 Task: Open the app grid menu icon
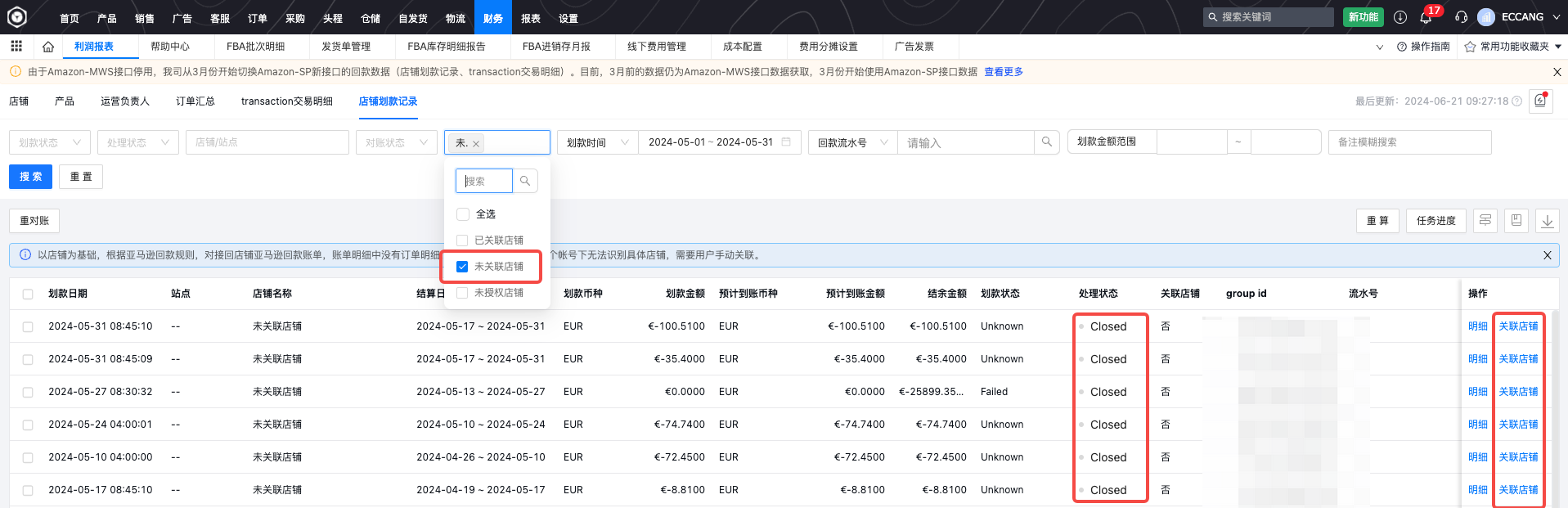(16, 47)
